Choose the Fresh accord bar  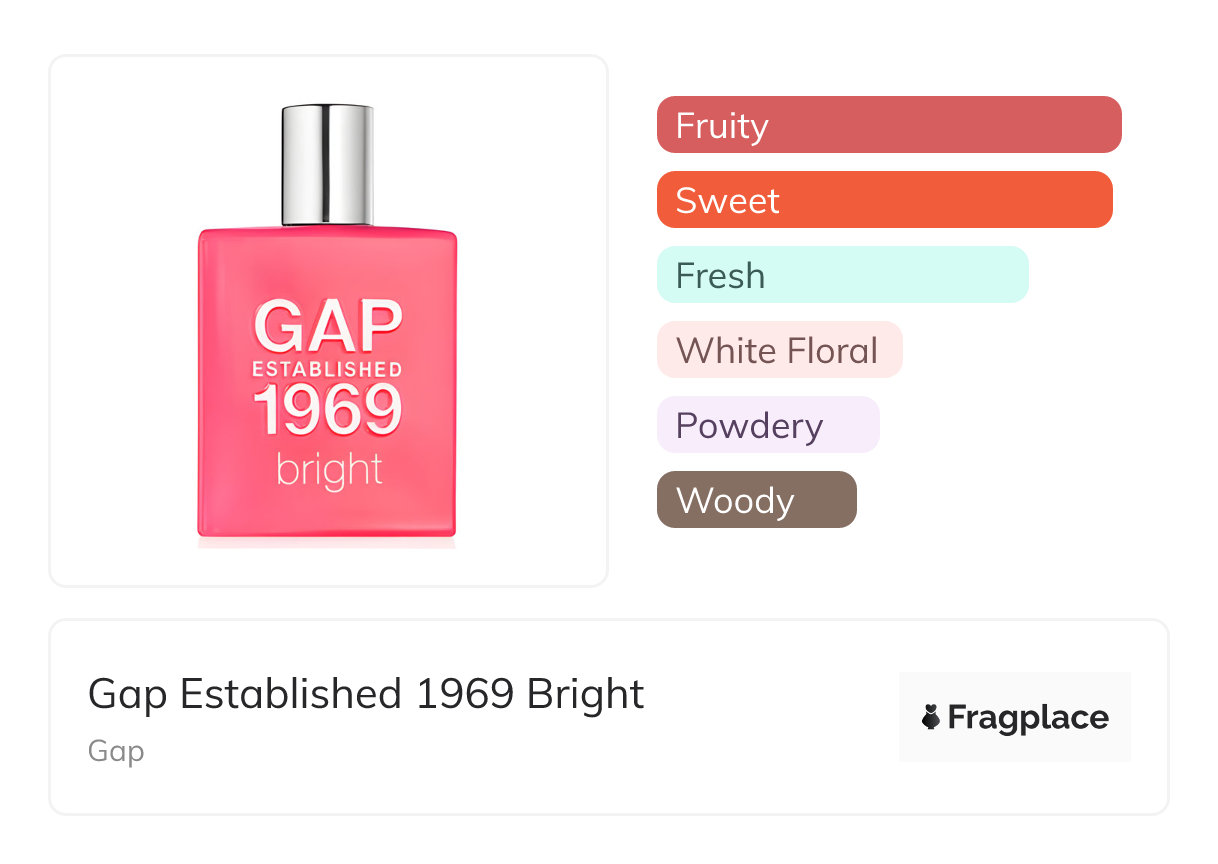(842, 275)
